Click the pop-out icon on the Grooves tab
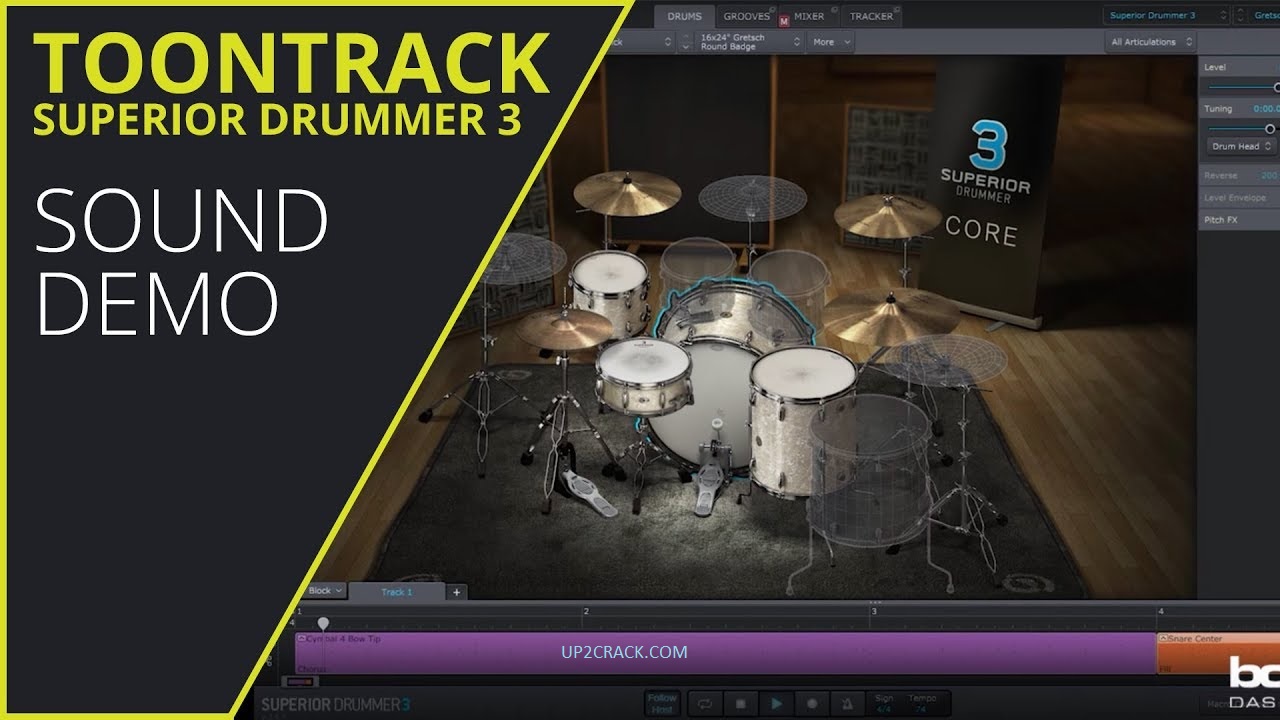 (x=772, y=9)
